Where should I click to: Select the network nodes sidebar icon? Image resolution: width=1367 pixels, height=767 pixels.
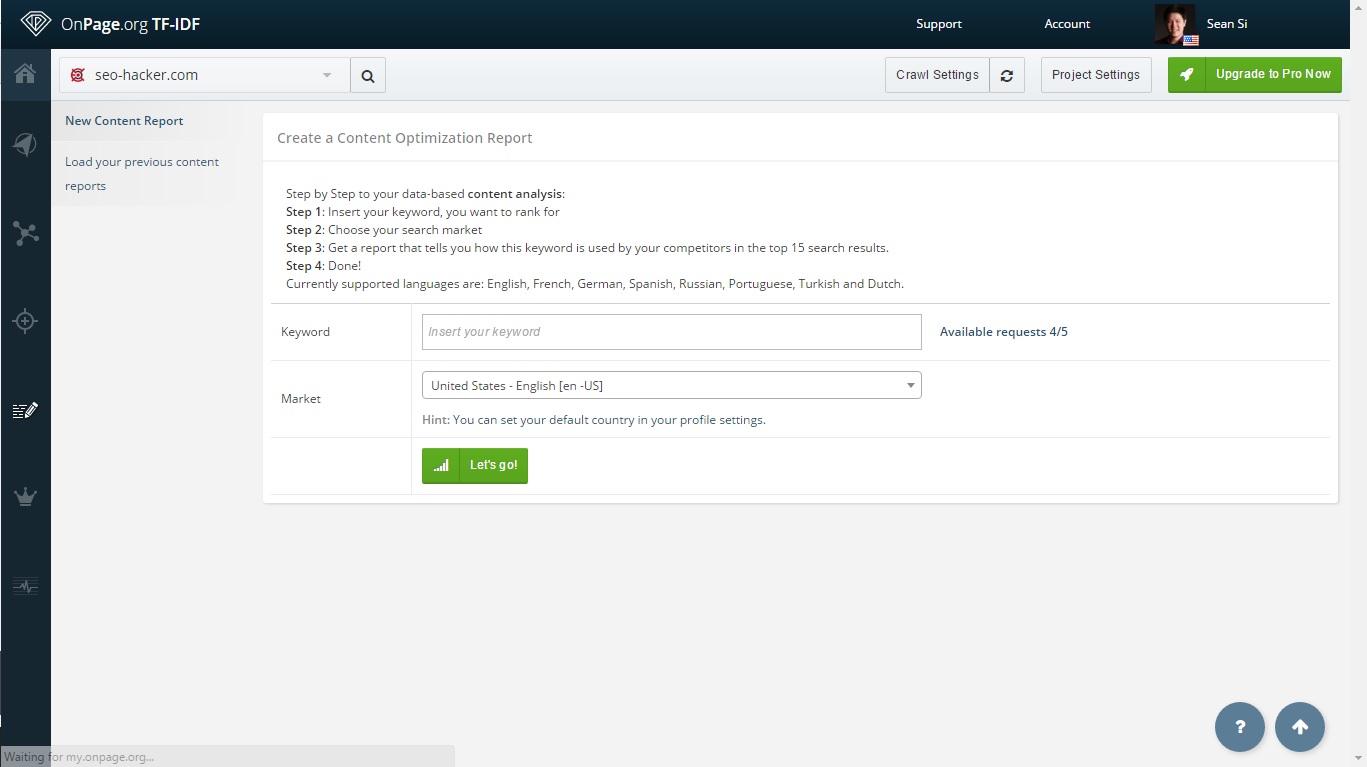pos(25,233)
